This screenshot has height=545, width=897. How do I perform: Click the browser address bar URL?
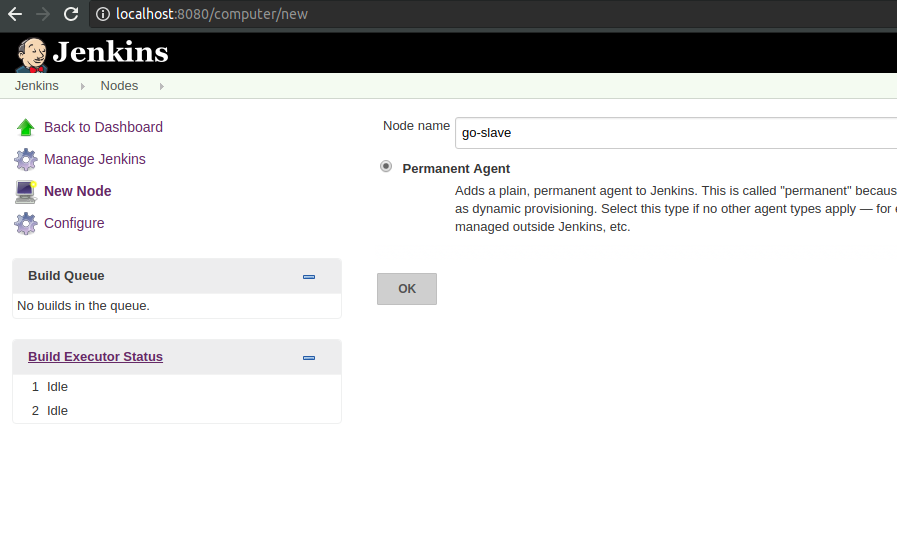(x=212, y=14)
